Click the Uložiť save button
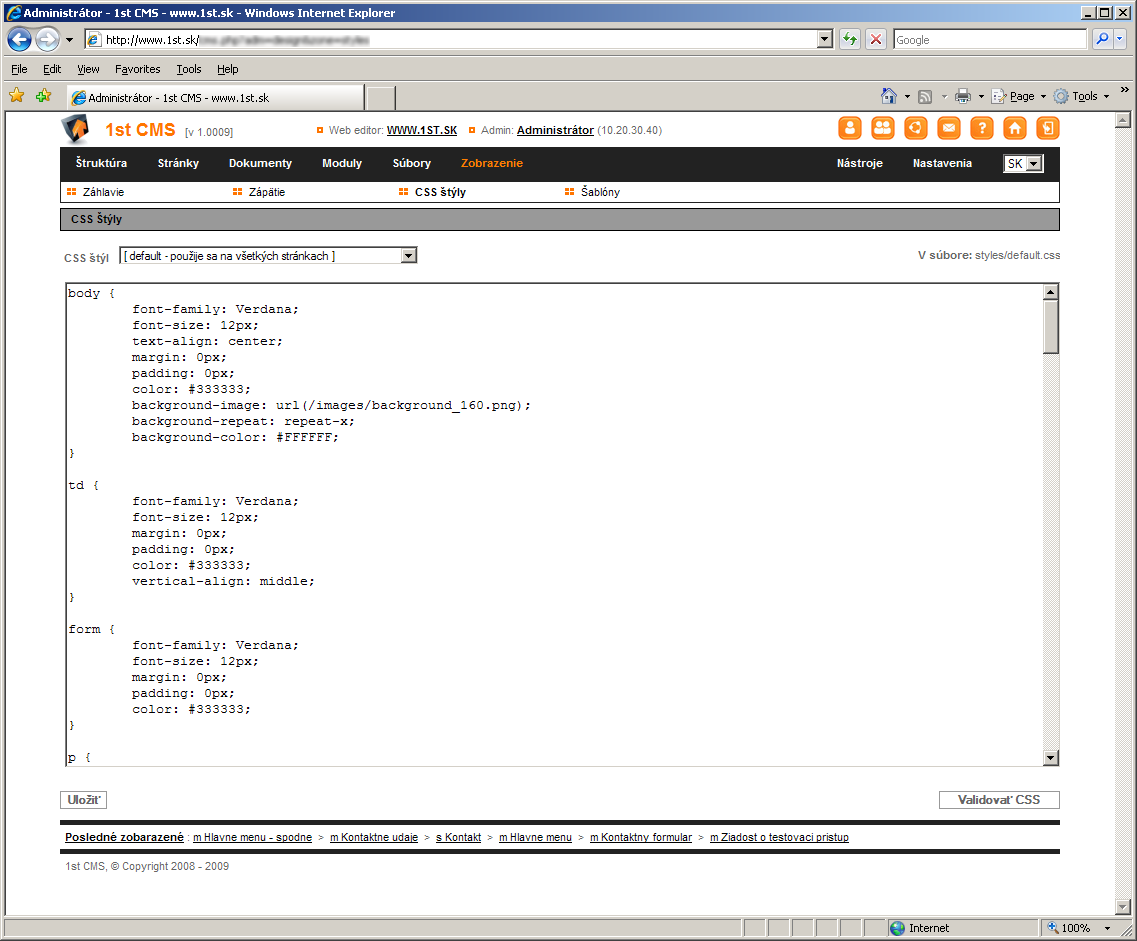This screenshot has height=941, width=1137. point(83,800)
